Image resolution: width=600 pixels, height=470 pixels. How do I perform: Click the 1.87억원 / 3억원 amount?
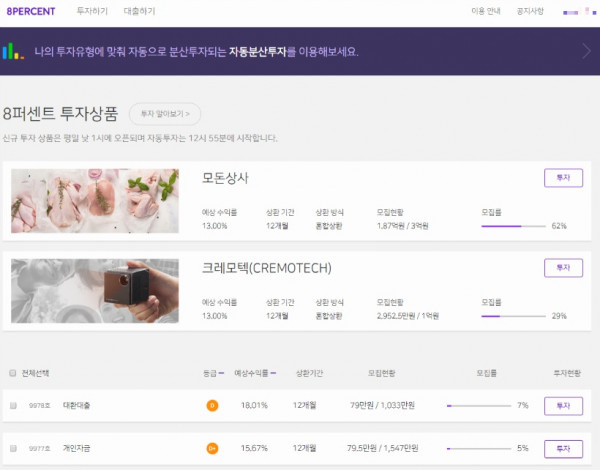click(402, 226)
